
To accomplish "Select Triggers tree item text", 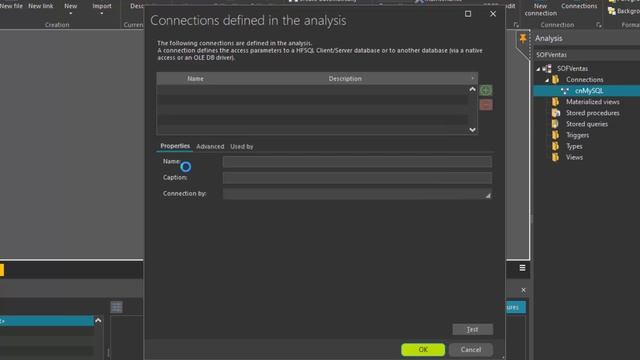I will click(x=577, y=135).
